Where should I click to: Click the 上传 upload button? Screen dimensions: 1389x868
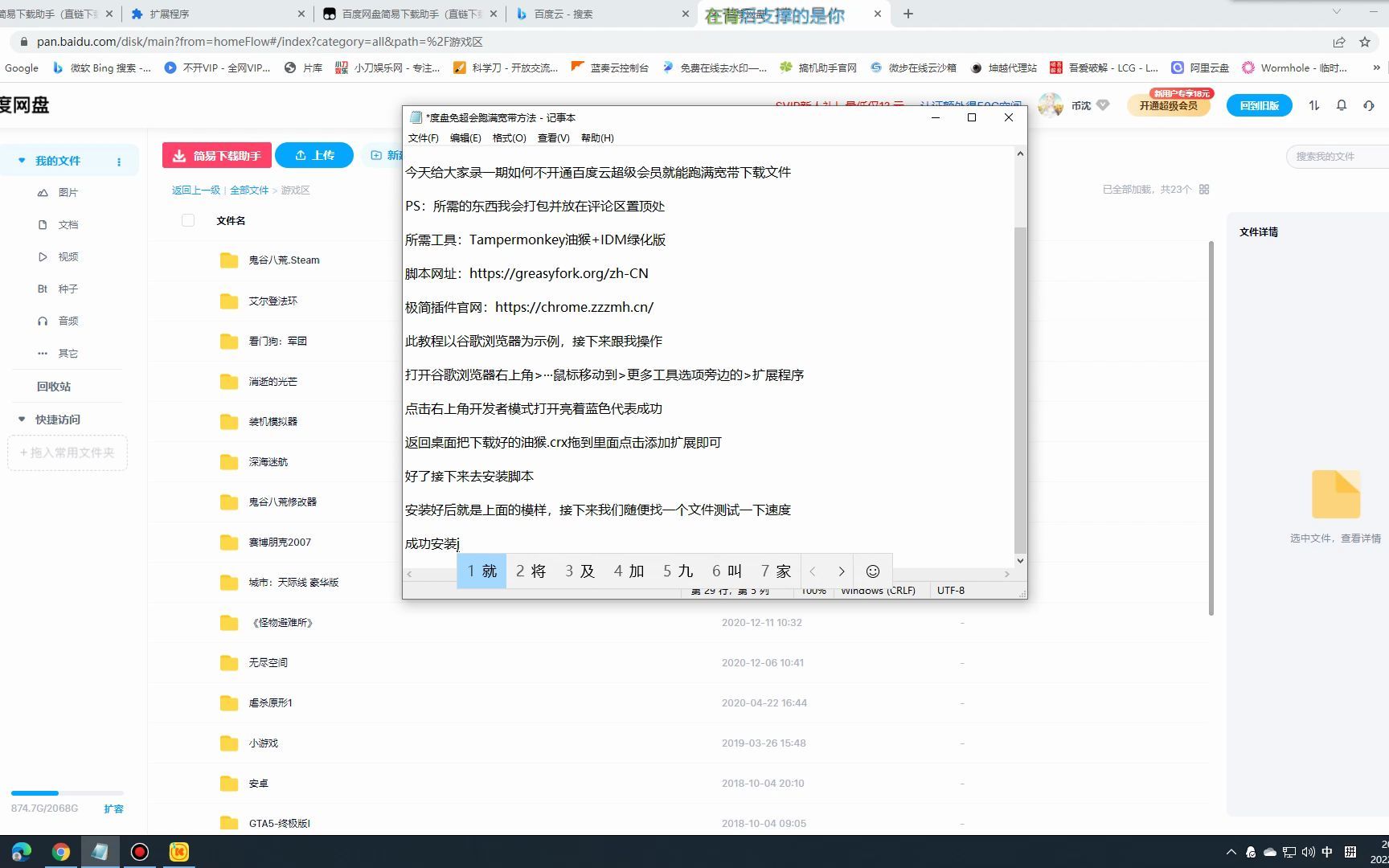pyautogui.click(x=314, y=155)
